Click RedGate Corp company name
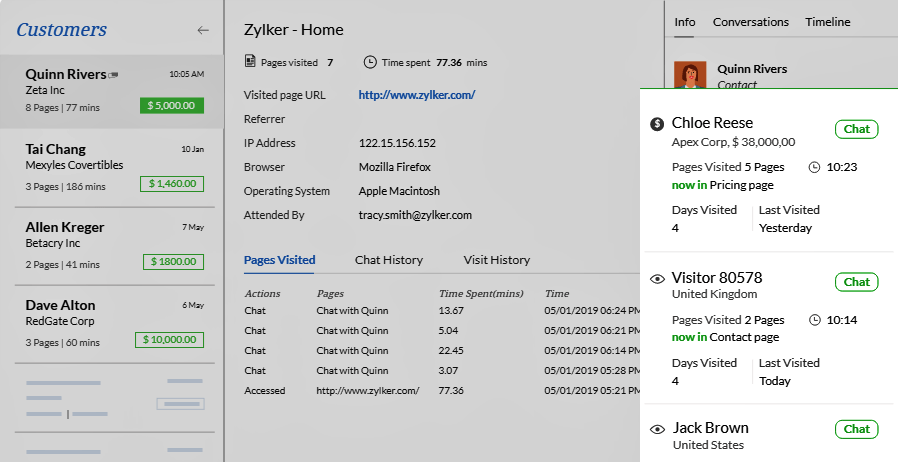898x462 pixels. pyautogui.click(x=60, y=321)
